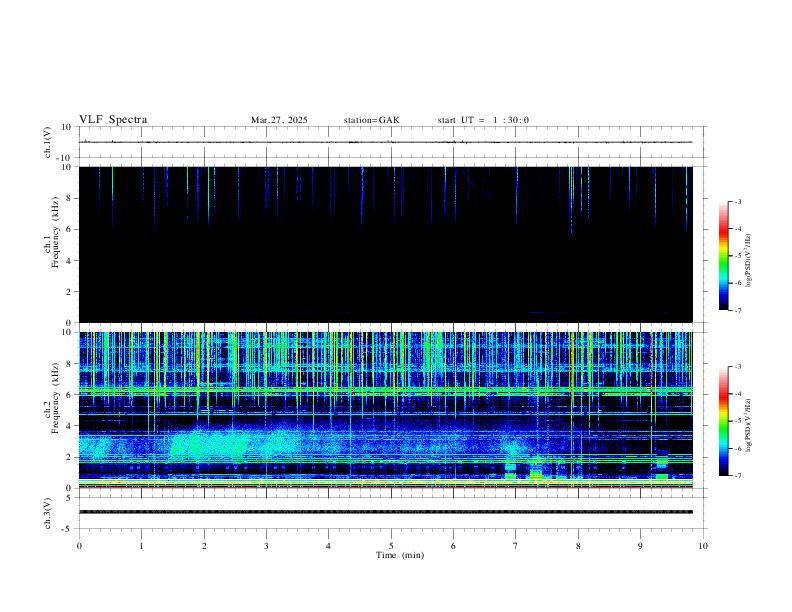792x612 pixels.
Task: Click the "VLF Spectra" title text
Action: (113, 119)
